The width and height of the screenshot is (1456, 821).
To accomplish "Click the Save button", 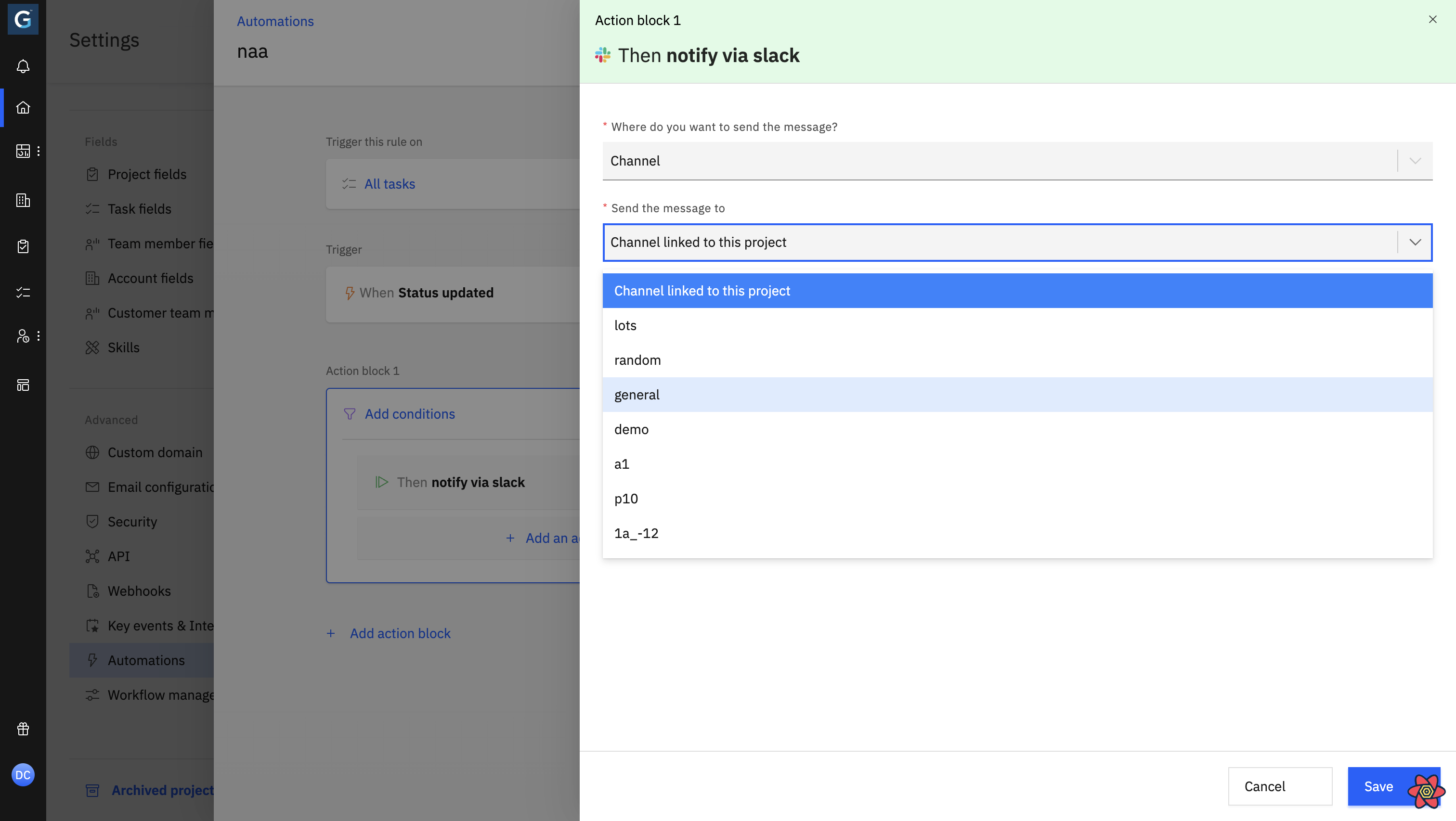I will coord(1378,786).
